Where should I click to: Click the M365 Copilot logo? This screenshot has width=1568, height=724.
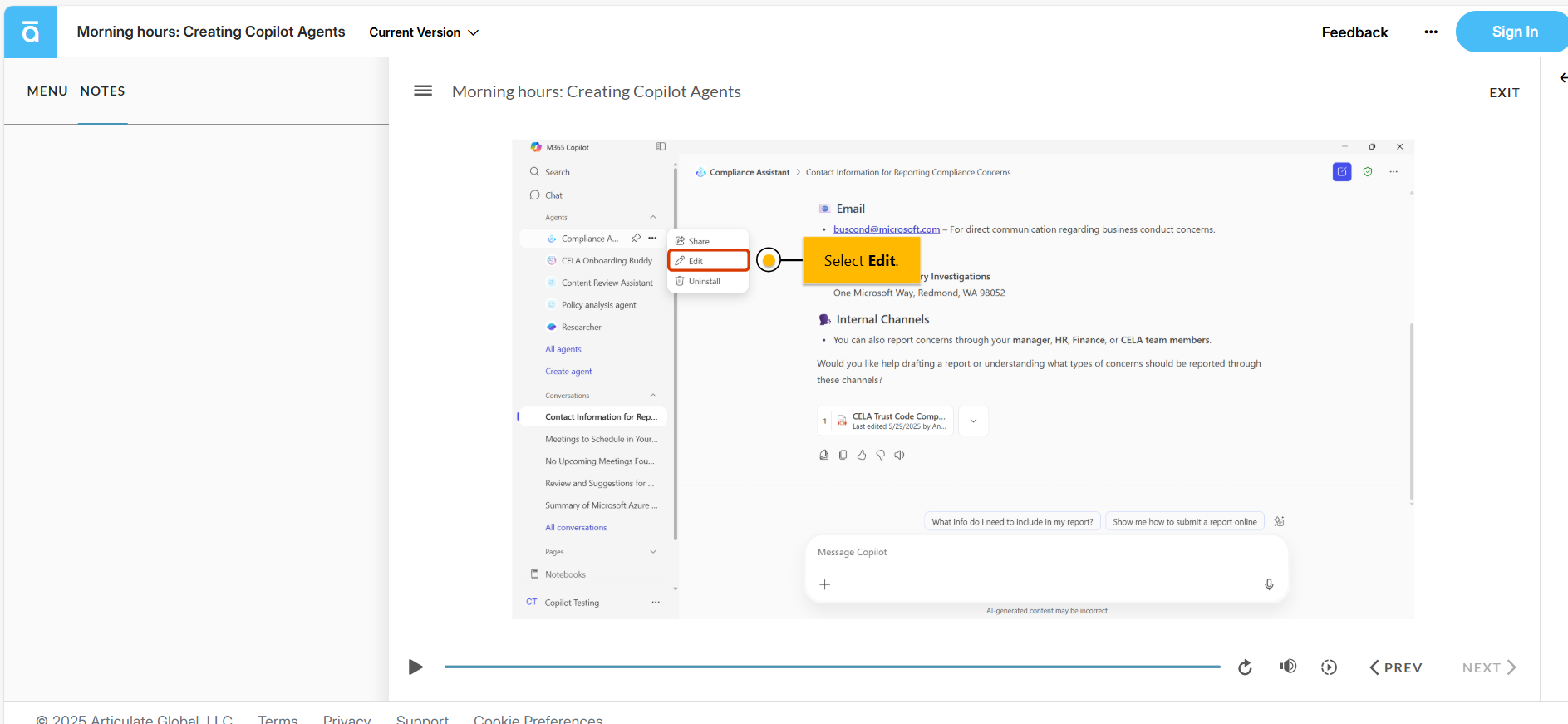click(536, 147)
